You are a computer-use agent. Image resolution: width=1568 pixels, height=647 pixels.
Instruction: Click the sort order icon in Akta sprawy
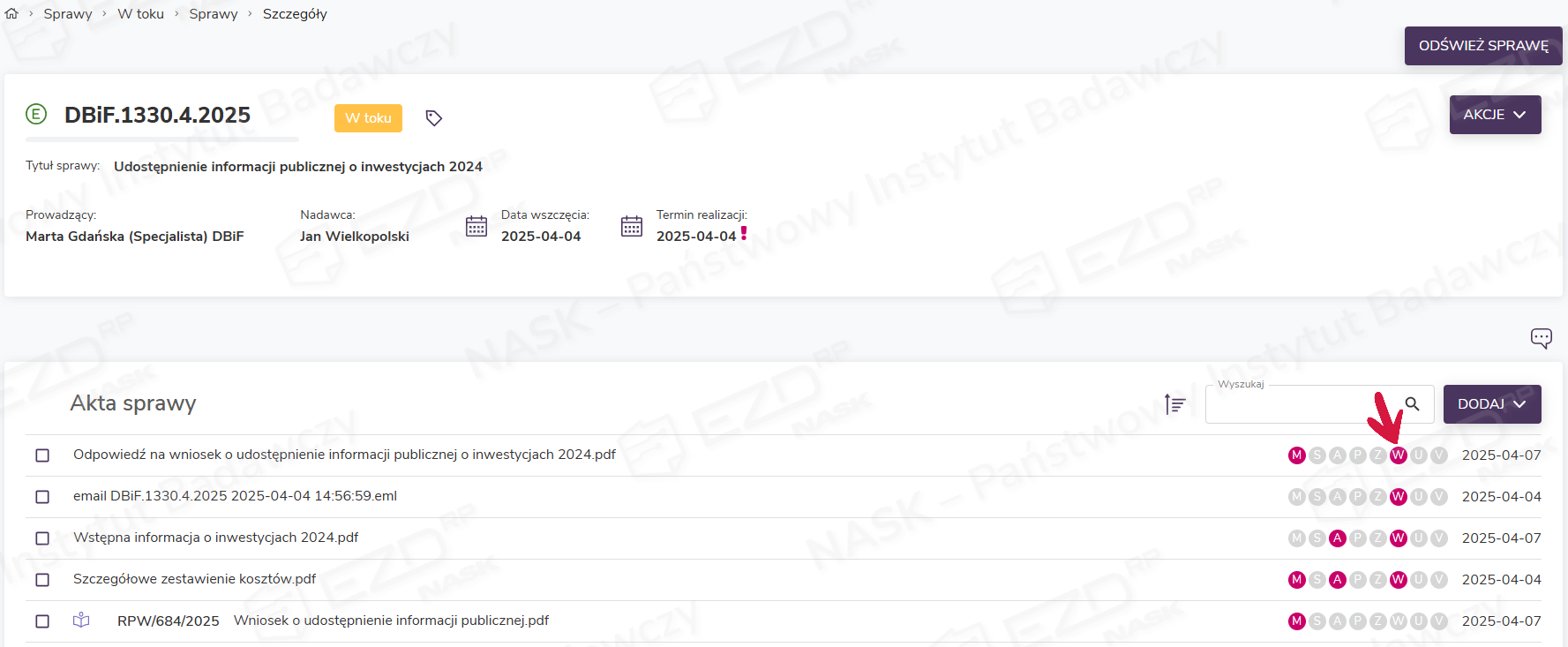tap(1174, 404)
